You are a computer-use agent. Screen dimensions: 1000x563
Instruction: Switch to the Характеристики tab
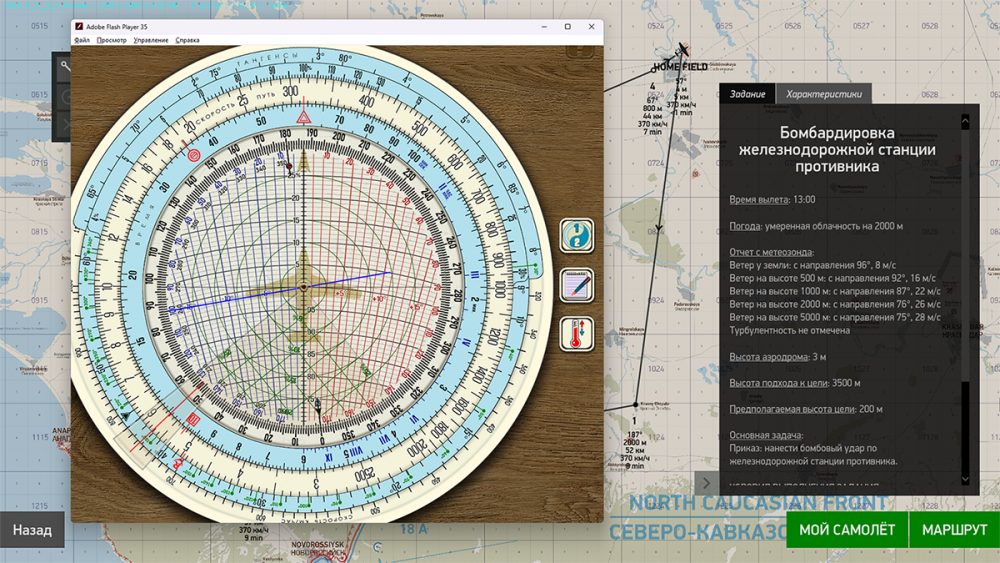coord(823,94)
